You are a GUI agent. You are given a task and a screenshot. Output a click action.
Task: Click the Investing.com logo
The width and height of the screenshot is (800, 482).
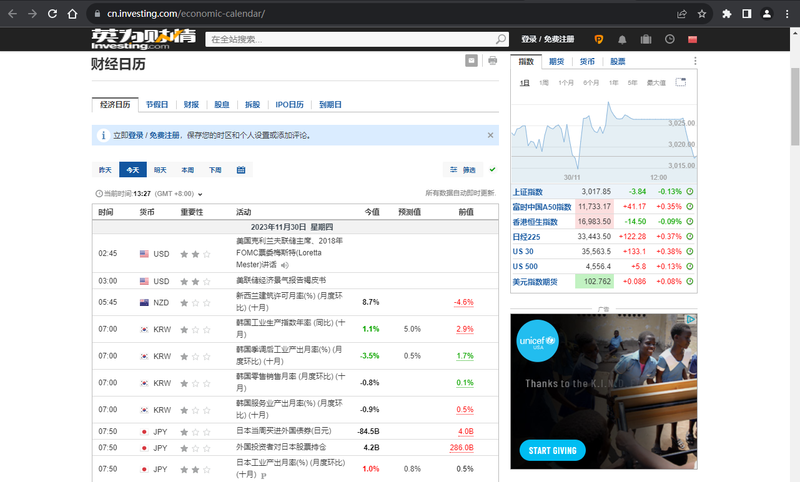[143, 39]
